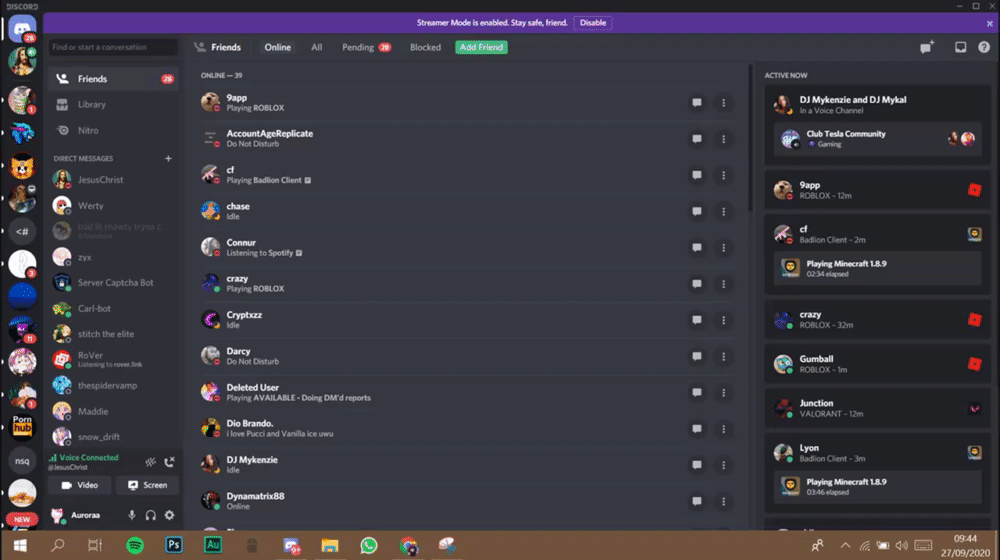
Task: Open Adobe Audition from the taskbar
Action: click(x=212, y=545)
